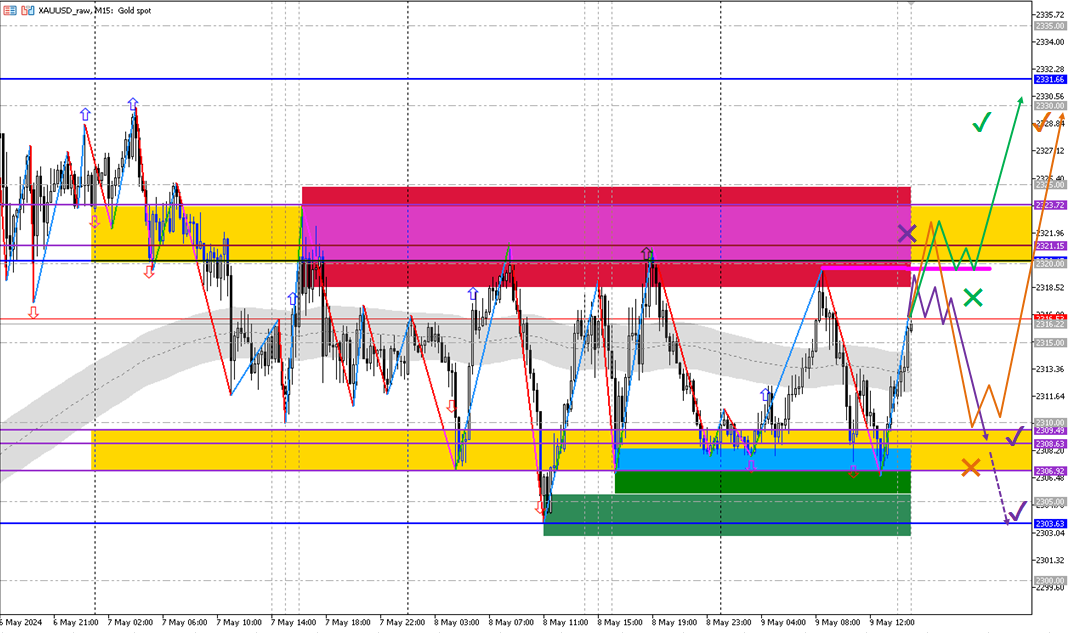Viewport: 1070px width, 633px height.
Task: Click the 9 May 12:00 time label
Action: pyautogui.click(x=892, y=622)
